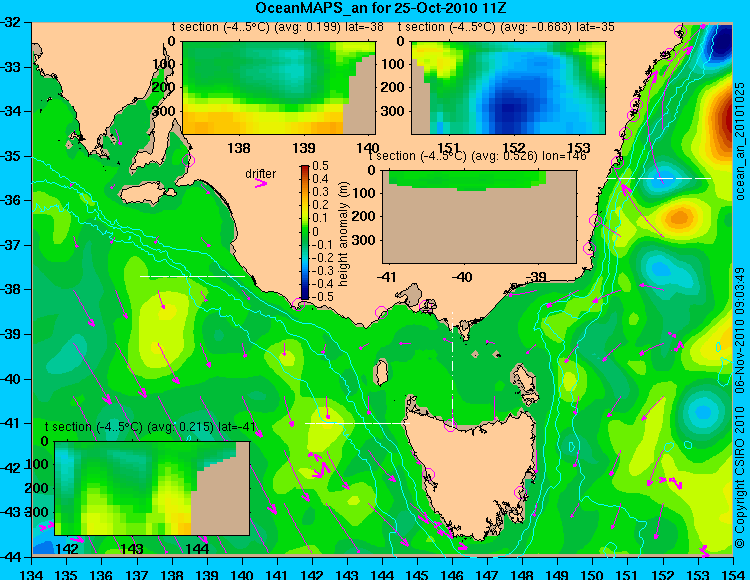Click the title 'OceanMAPS_an for 25-Oct-2010 11Z'
Screen dimensions: 750x580
[x=381, y=8]
